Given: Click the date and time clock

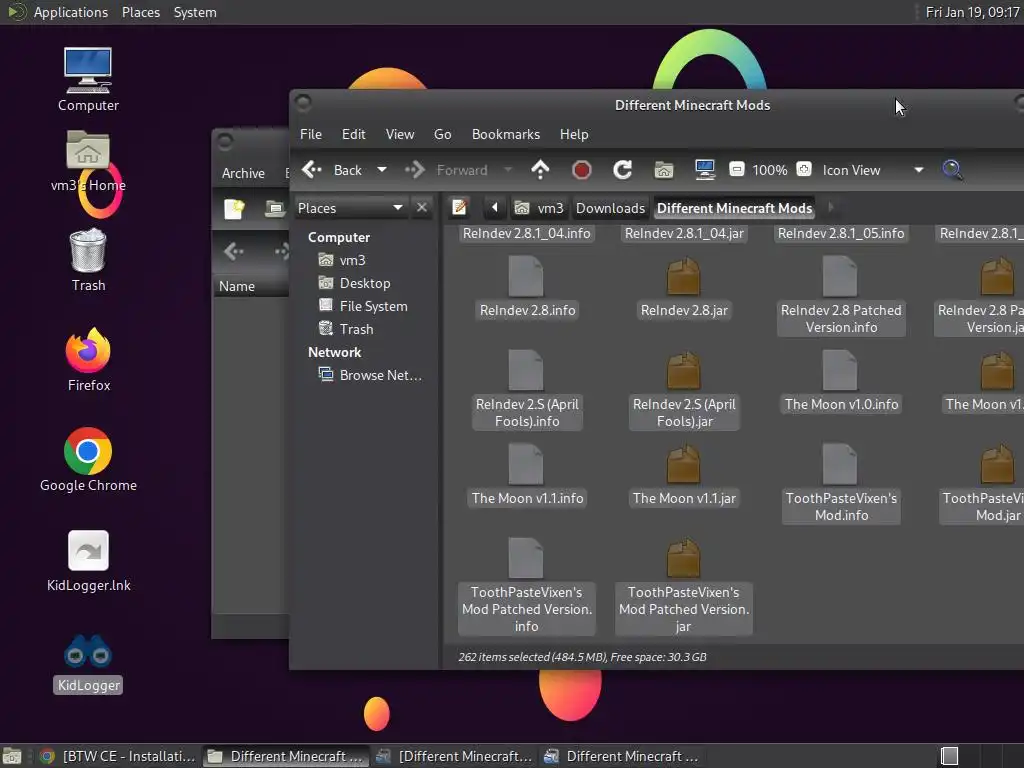Looking at the screenshot, I should [x=972, y=12].
